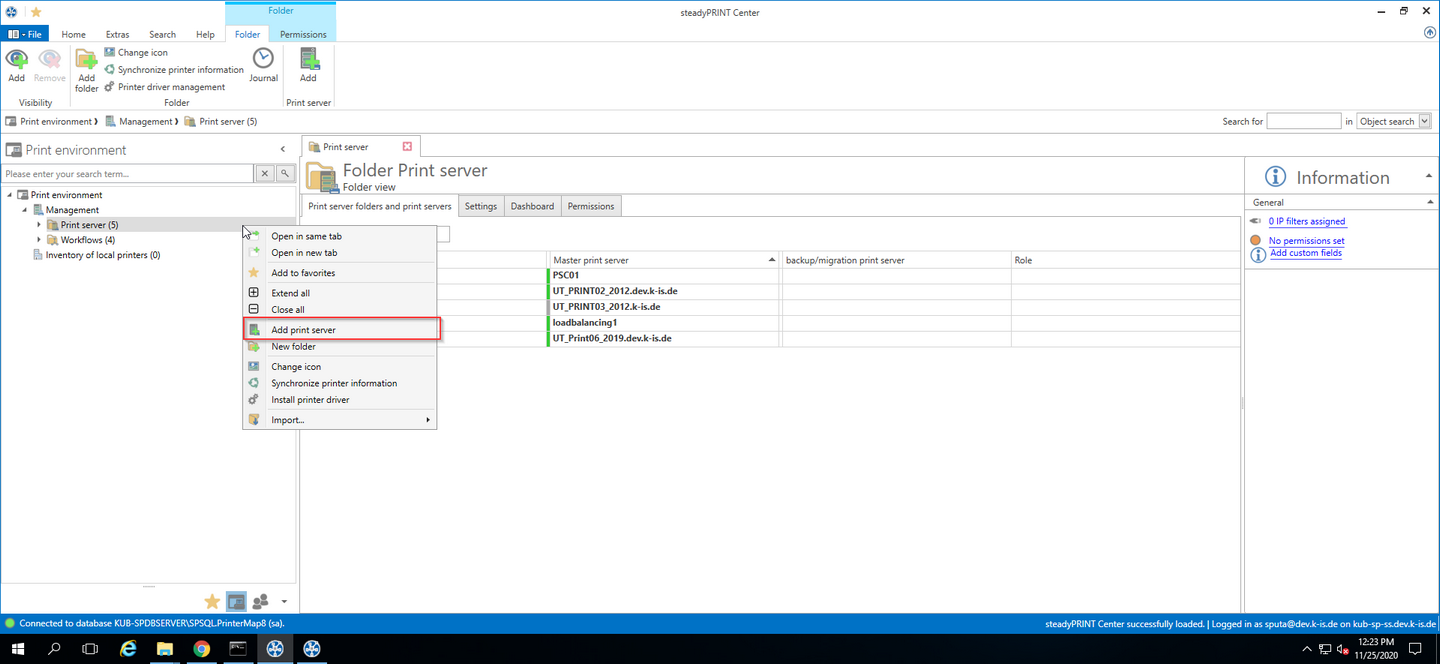Collapse the Print environment side panel

coord(283,150)
